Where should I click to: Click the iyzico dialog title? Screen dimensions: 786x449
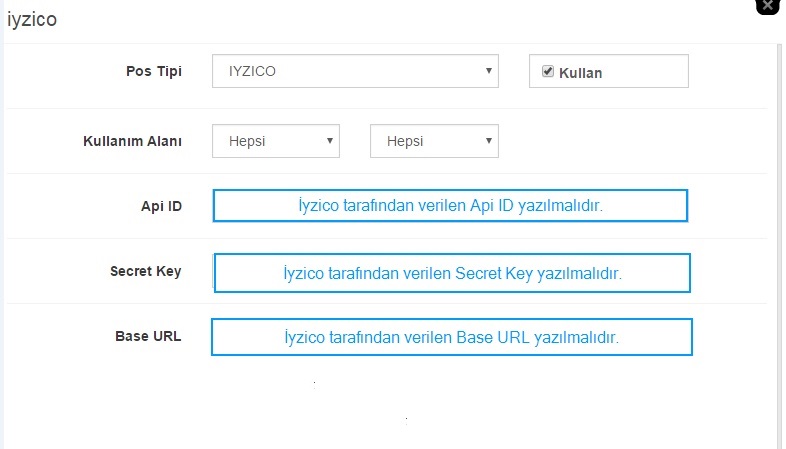pyautogui.click(x=32, y=20)
